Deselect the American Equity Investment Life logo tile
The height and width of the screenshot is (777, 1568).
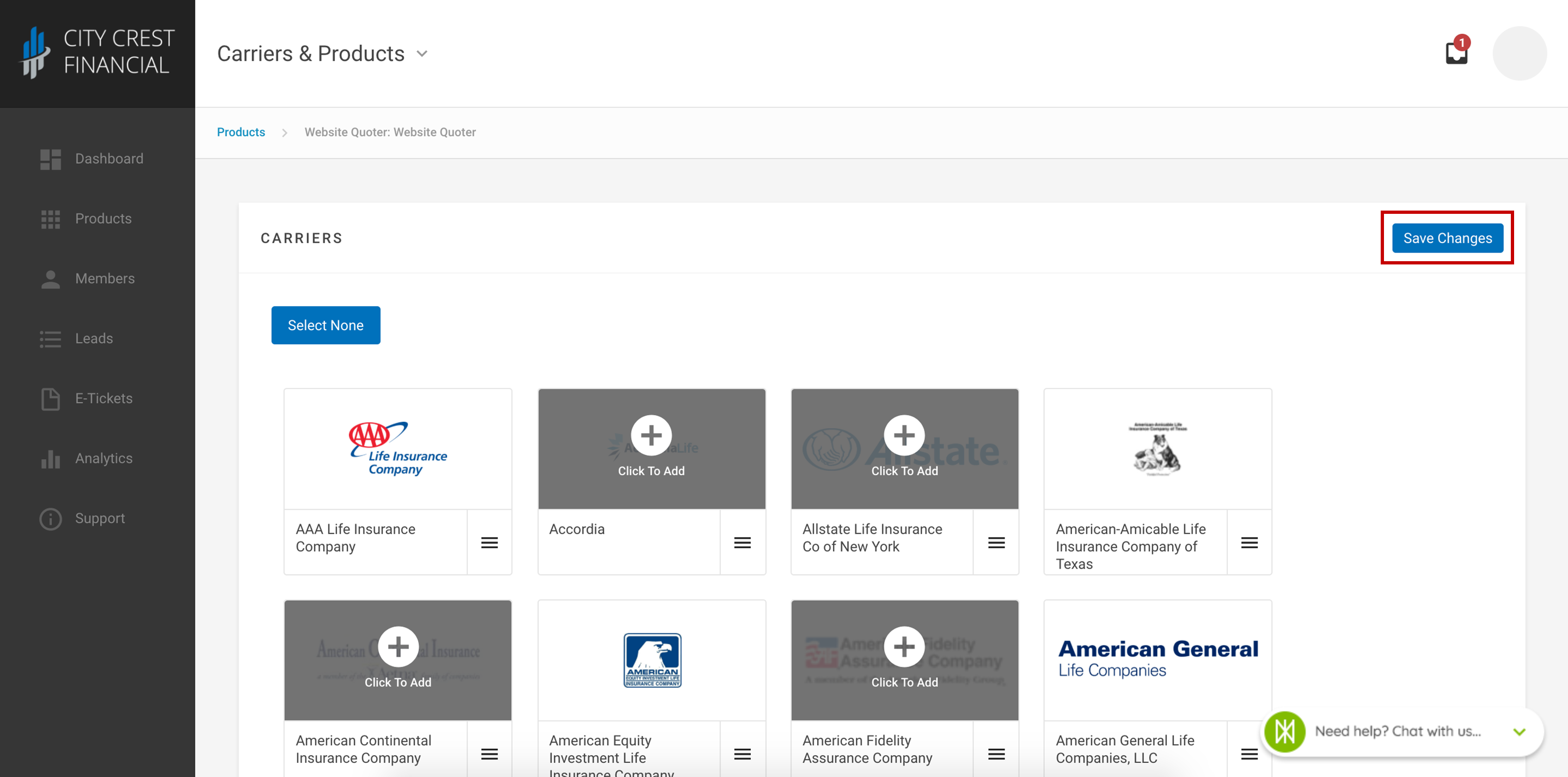(651, 660)
